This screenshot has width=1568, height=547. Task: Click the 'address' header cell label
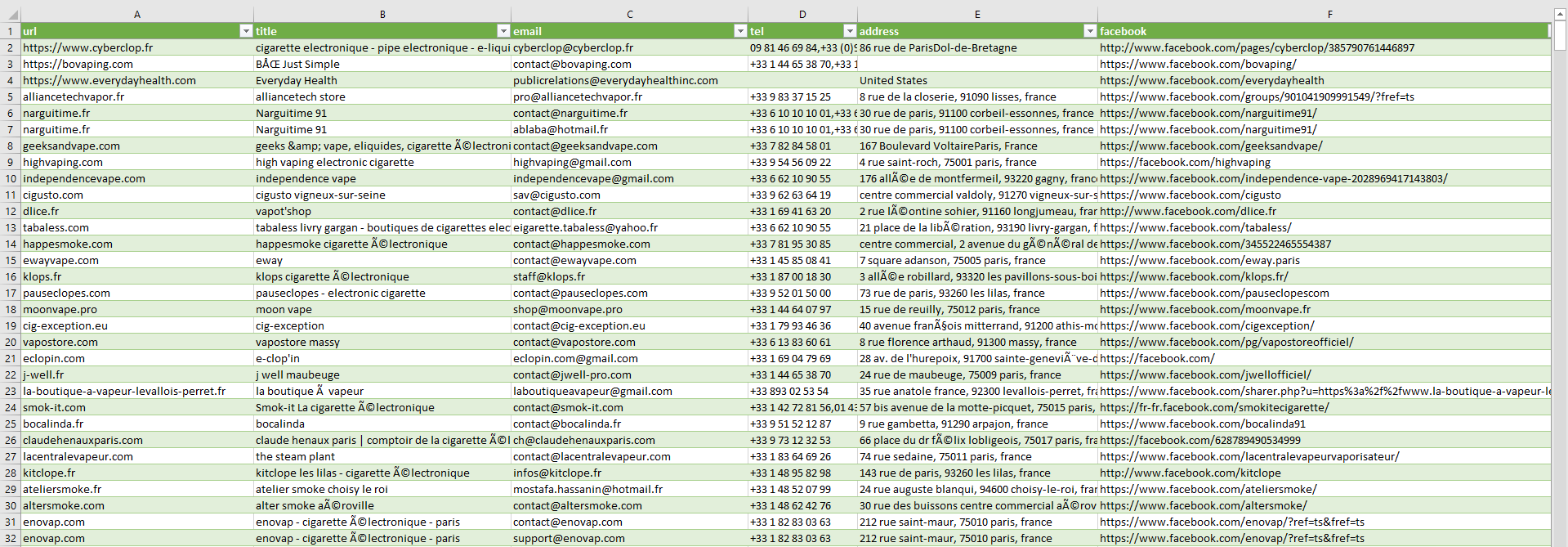pos(879,31)
